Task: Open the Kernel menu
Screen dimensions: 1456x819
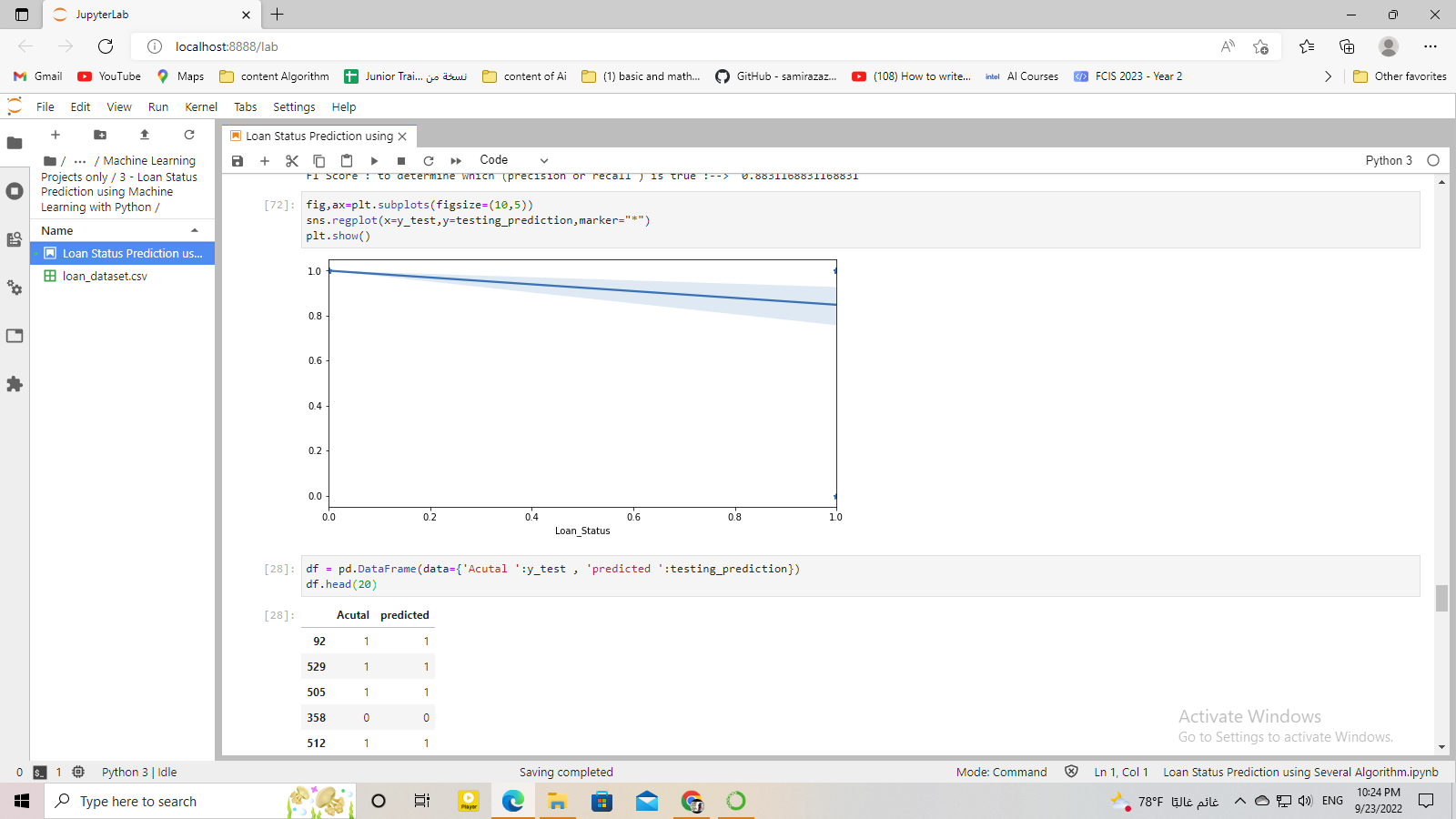Action: pos(200,106)
